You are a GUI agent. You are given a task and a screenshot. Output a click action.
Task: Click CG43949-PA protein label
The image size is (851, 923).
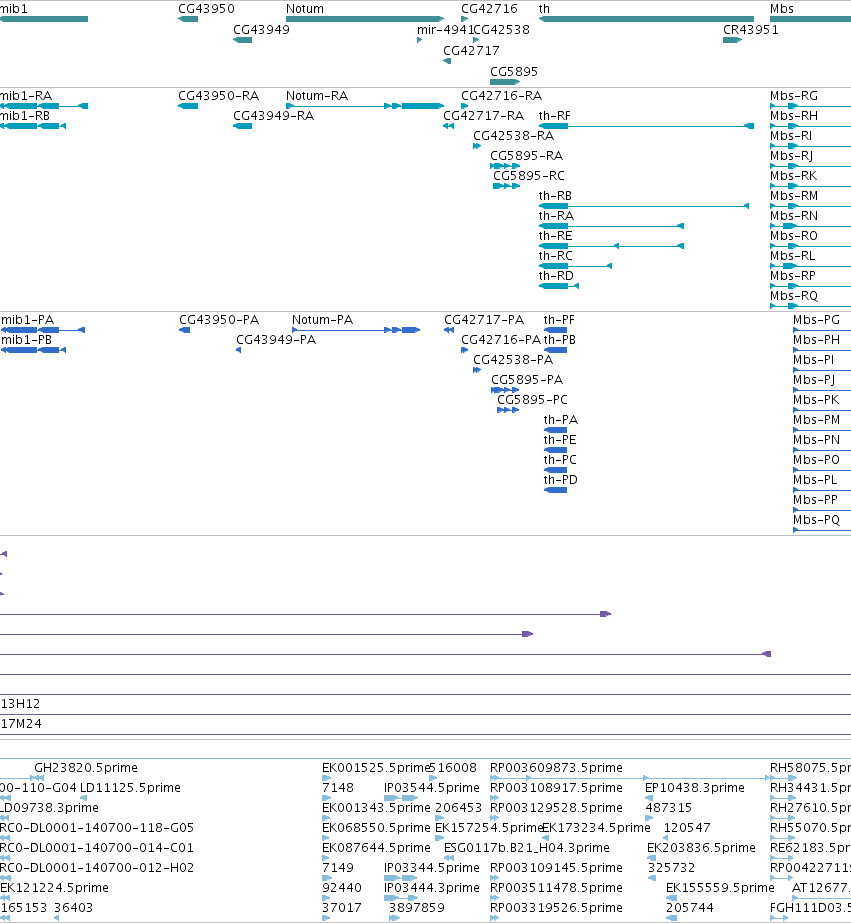[276, 340]
